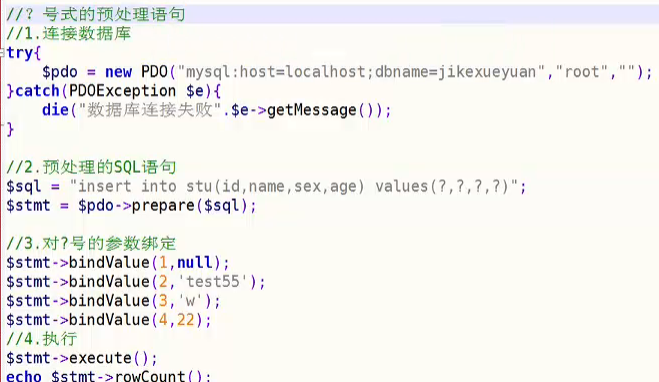Click the closing fold marker beside the final brace

click(x=3, y=125)
